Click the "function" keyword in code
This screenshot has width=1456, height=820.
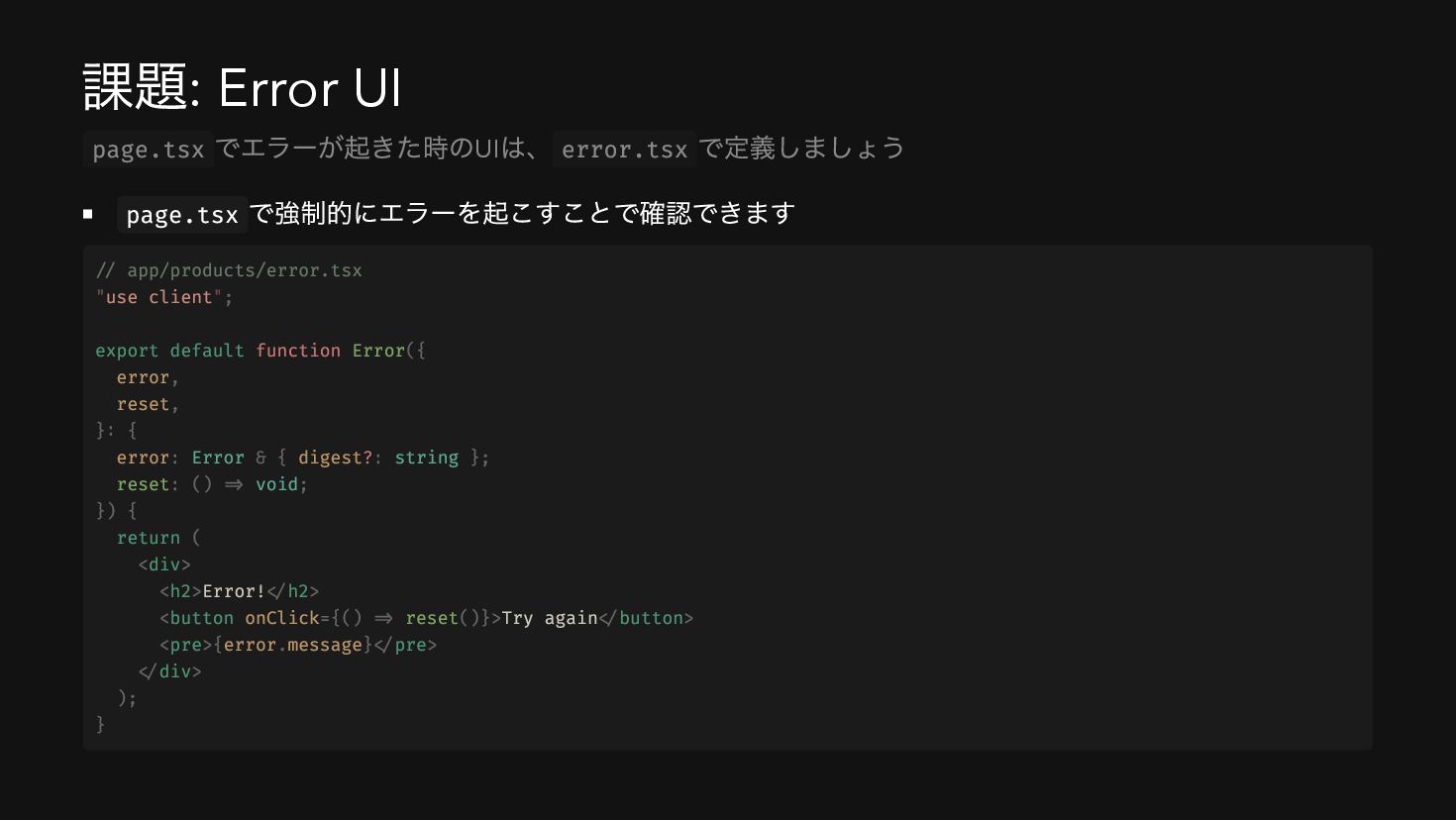pyautogui.click(x=298, y=351)
